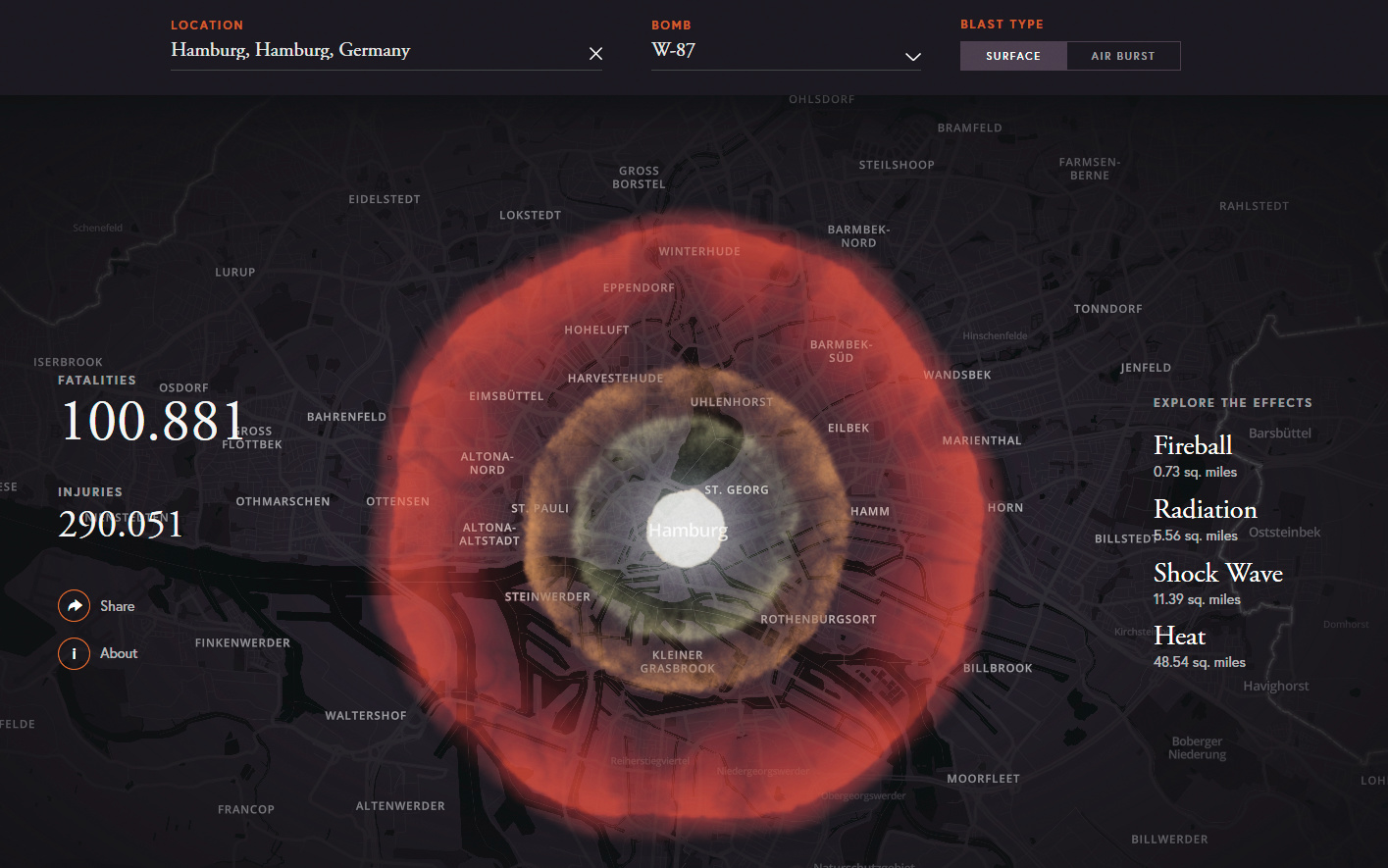Click the Hoheluft map label
Screen dimensions: 1388x868
(x=596, y=331)
